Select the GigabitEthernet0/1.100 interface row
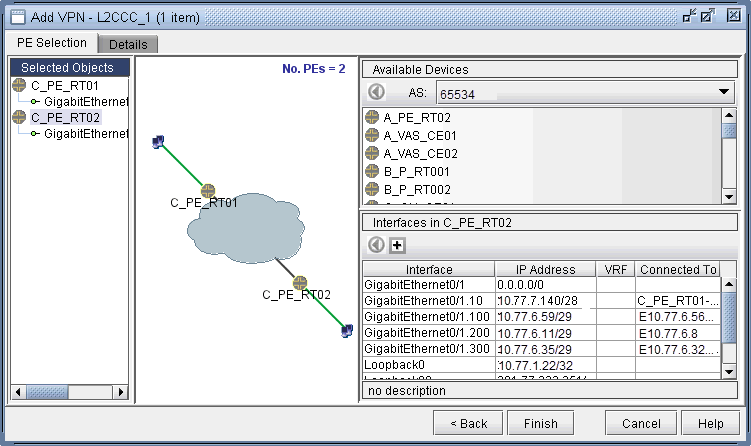Screen dimensions: 751x446 [x=428, y=316]
